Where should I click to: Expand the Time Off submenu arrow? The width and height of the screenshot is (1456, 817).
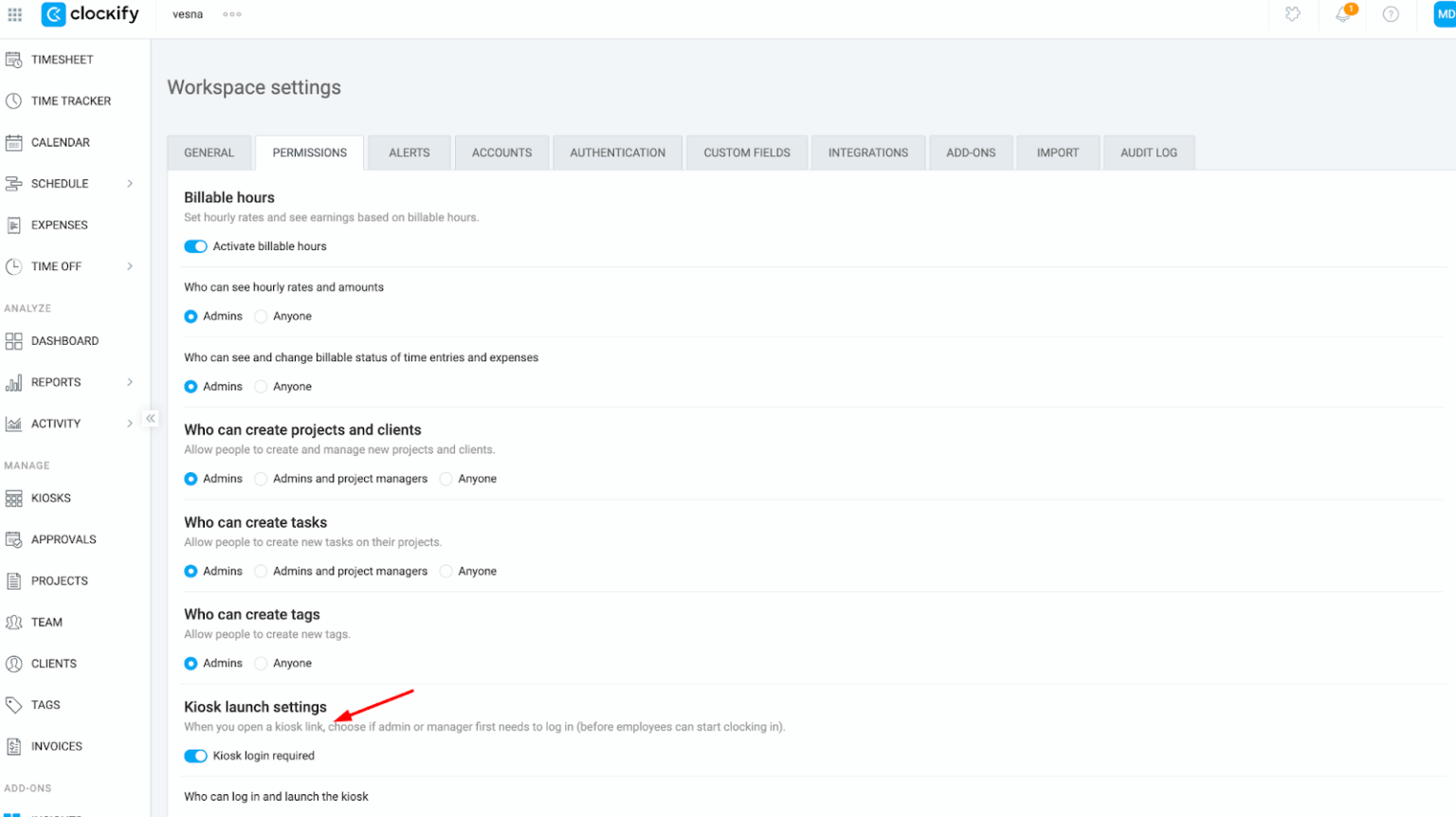[130, 266]
